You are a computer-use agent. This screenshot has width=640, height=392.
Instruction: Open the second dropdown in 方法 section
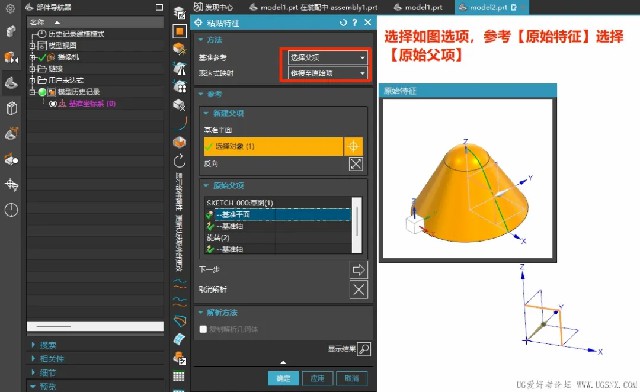coord(327,73)
